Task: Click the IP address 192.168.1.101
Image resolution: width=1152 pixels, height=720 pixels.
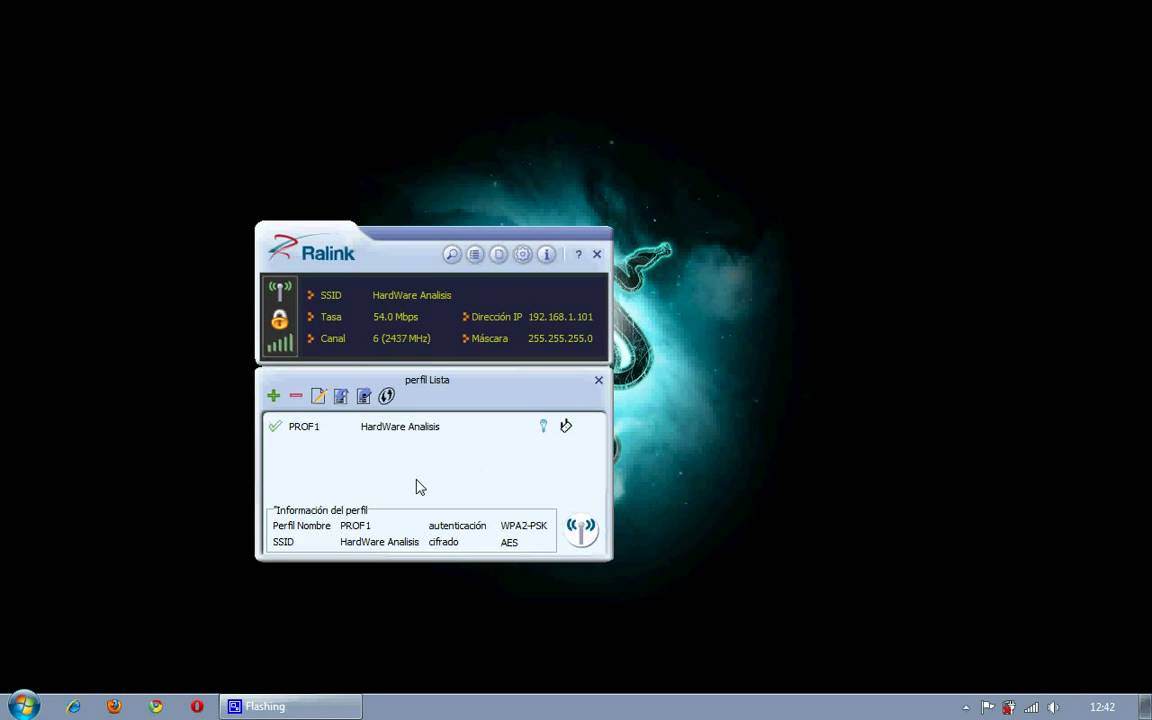Action: [x=561, y=317]
